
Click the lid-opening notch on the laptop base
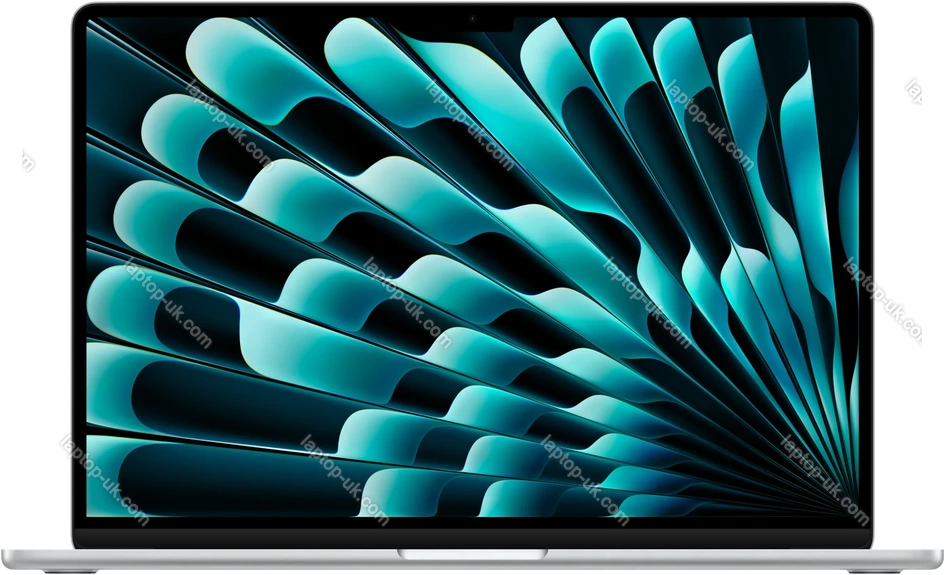pos(472,553)
